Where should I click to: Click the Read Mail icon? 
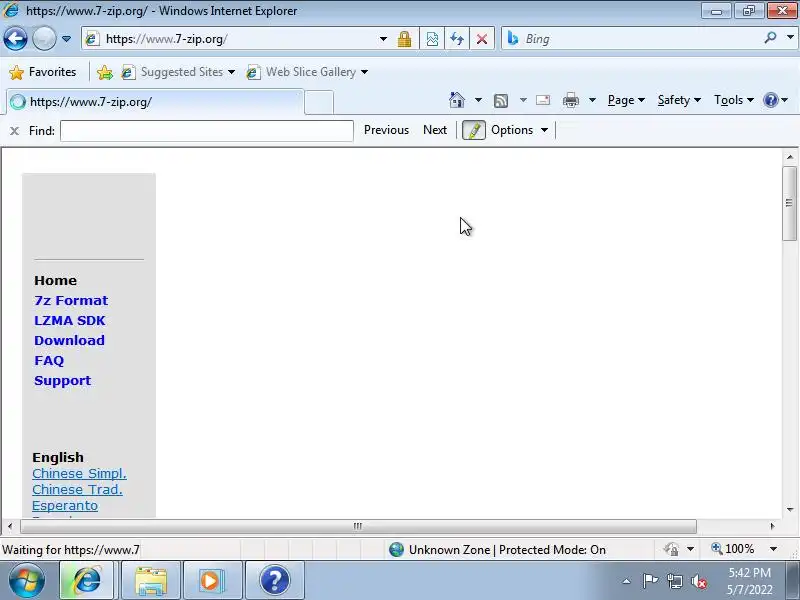[543, 100]
